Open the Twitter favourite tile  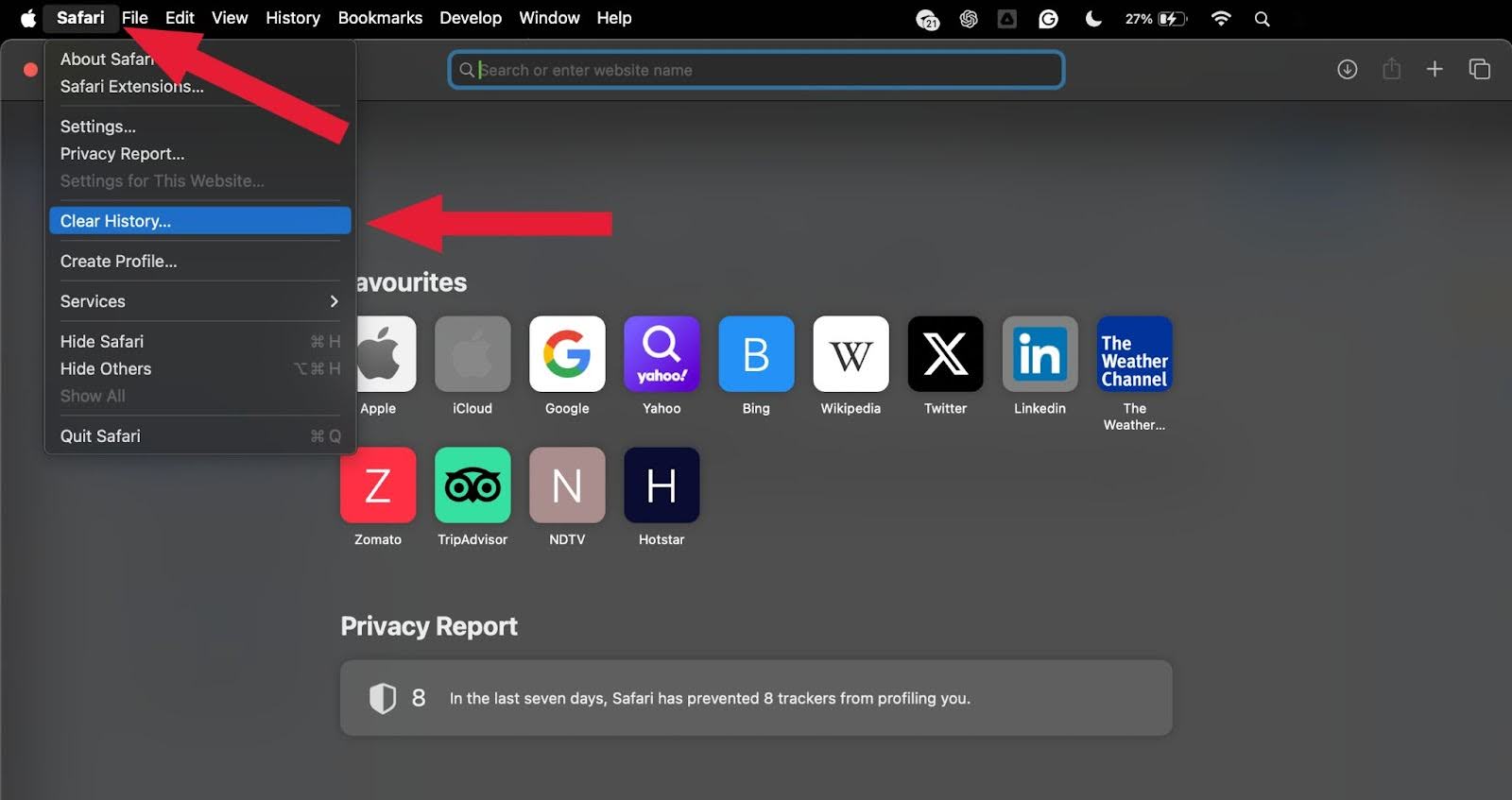pyautogui.click(x=945, y=354)
